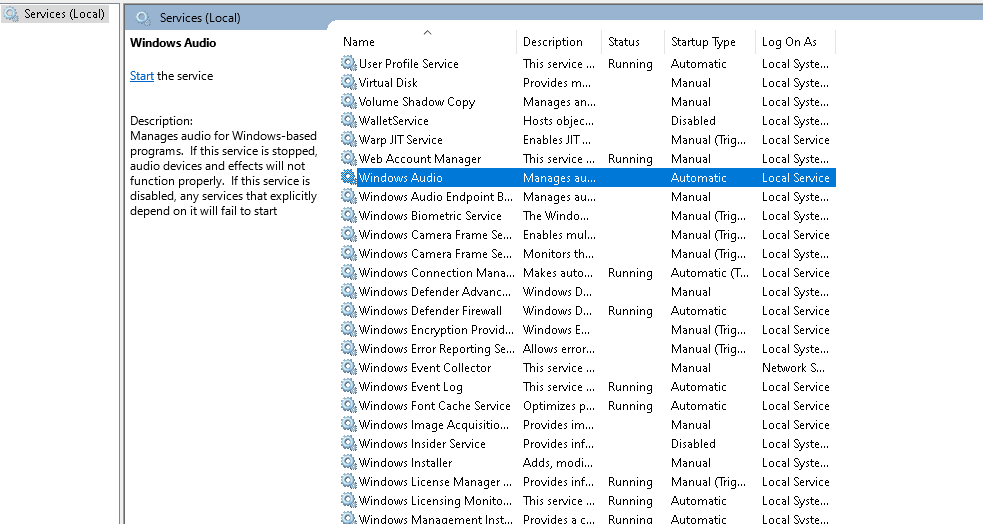
Task: Click the Windows Licensing Monitoring gear icon
Action: click(x=349, y=500)
